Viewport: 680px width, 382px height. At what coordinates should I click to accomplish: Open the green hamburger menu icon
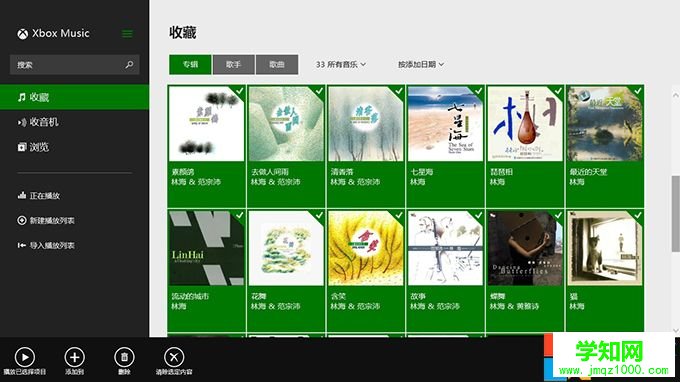point(127,34)
